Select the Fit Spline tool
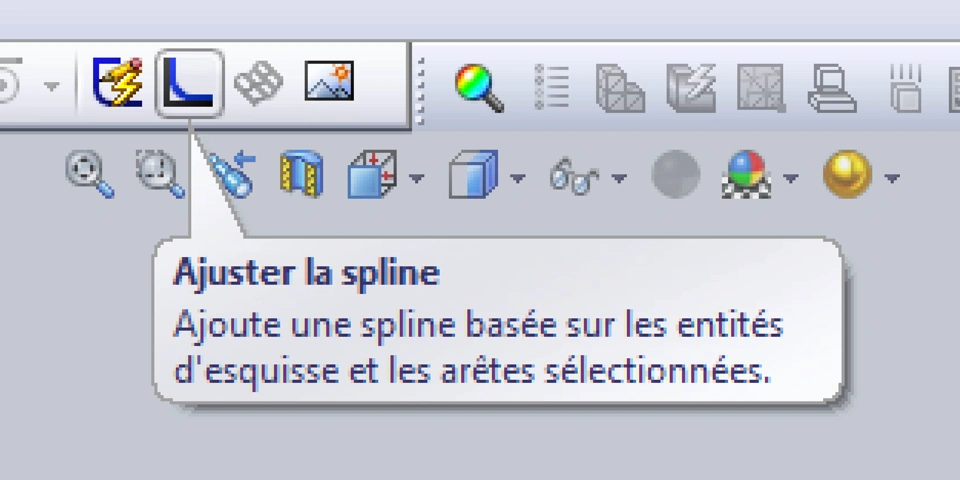Viewport: 960px width, 480px height. pyautogui.click(x=189, y=83)
